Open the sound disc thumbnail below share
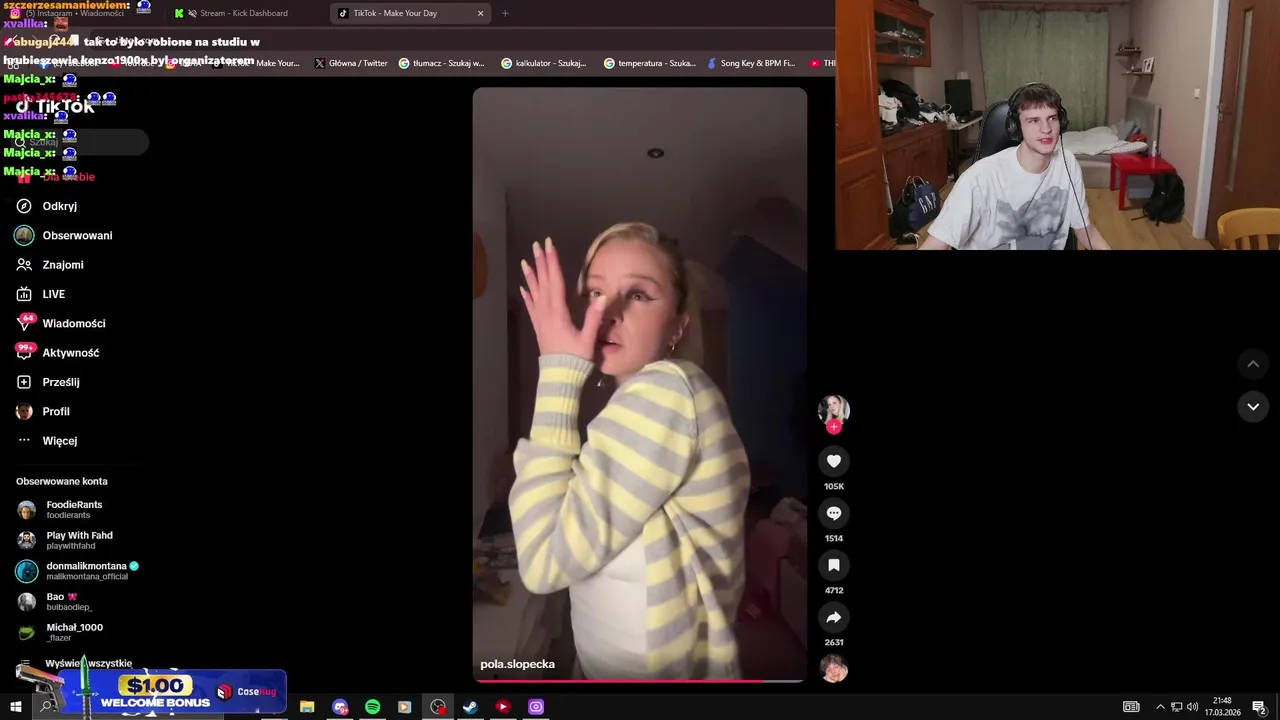 pyautogui.click(x=833, y=668)
